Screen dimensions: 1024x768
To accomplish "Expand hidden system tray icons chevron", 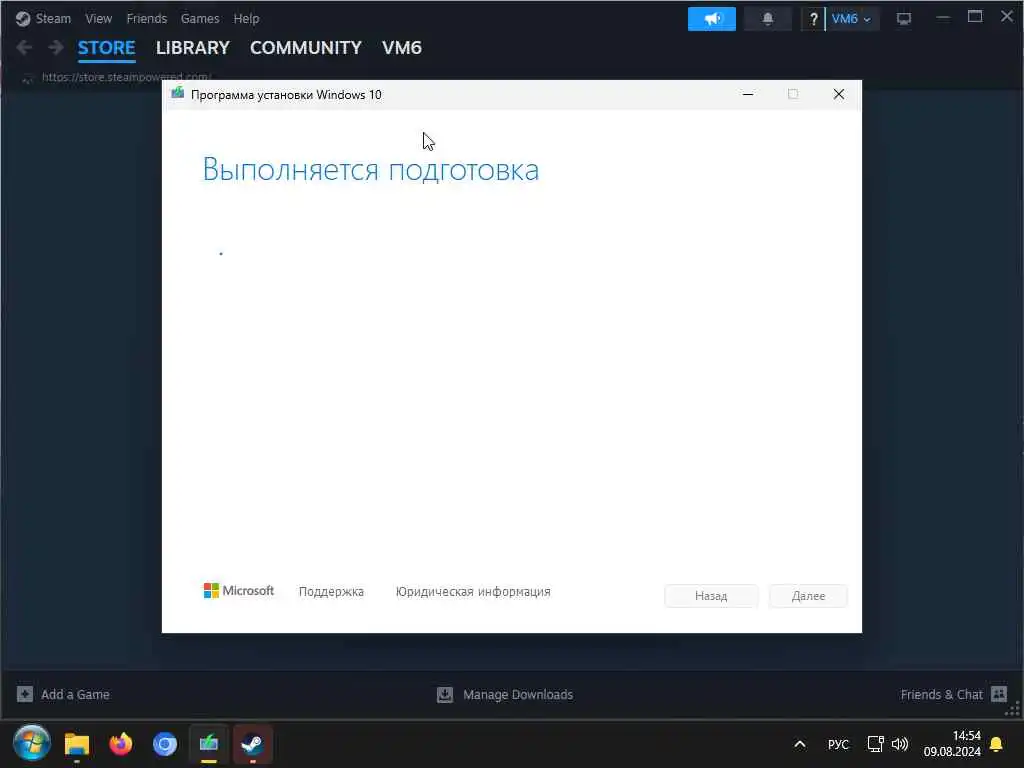I will [799, 744].
